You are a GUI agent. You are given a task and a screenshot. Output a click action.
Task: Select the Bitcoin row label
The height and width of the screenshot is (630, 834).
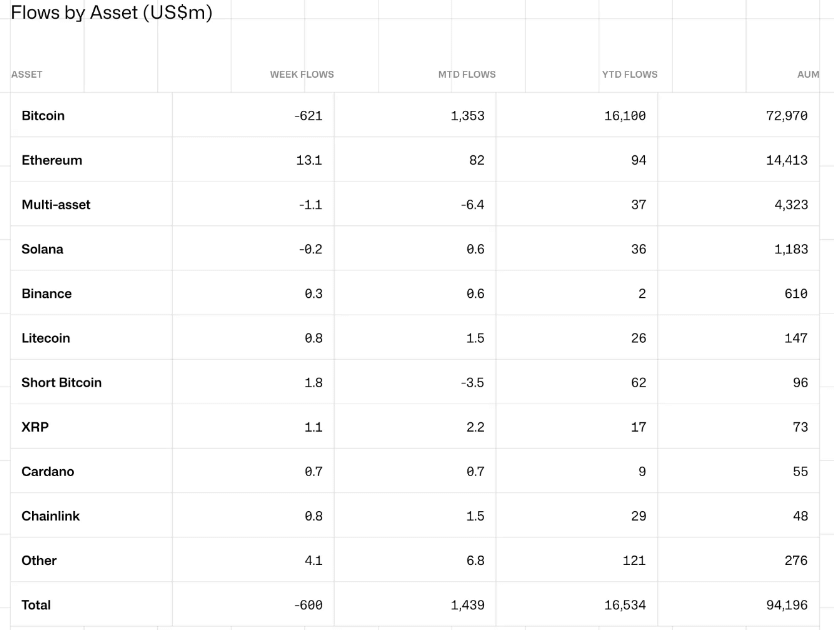[43, 116]
